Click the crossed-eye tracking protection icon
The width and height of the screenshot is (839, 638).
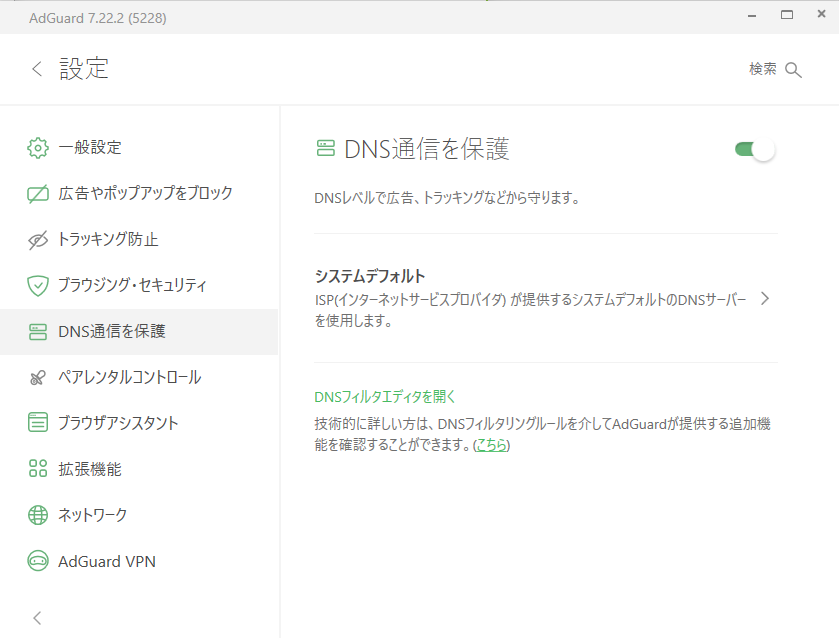38,240
